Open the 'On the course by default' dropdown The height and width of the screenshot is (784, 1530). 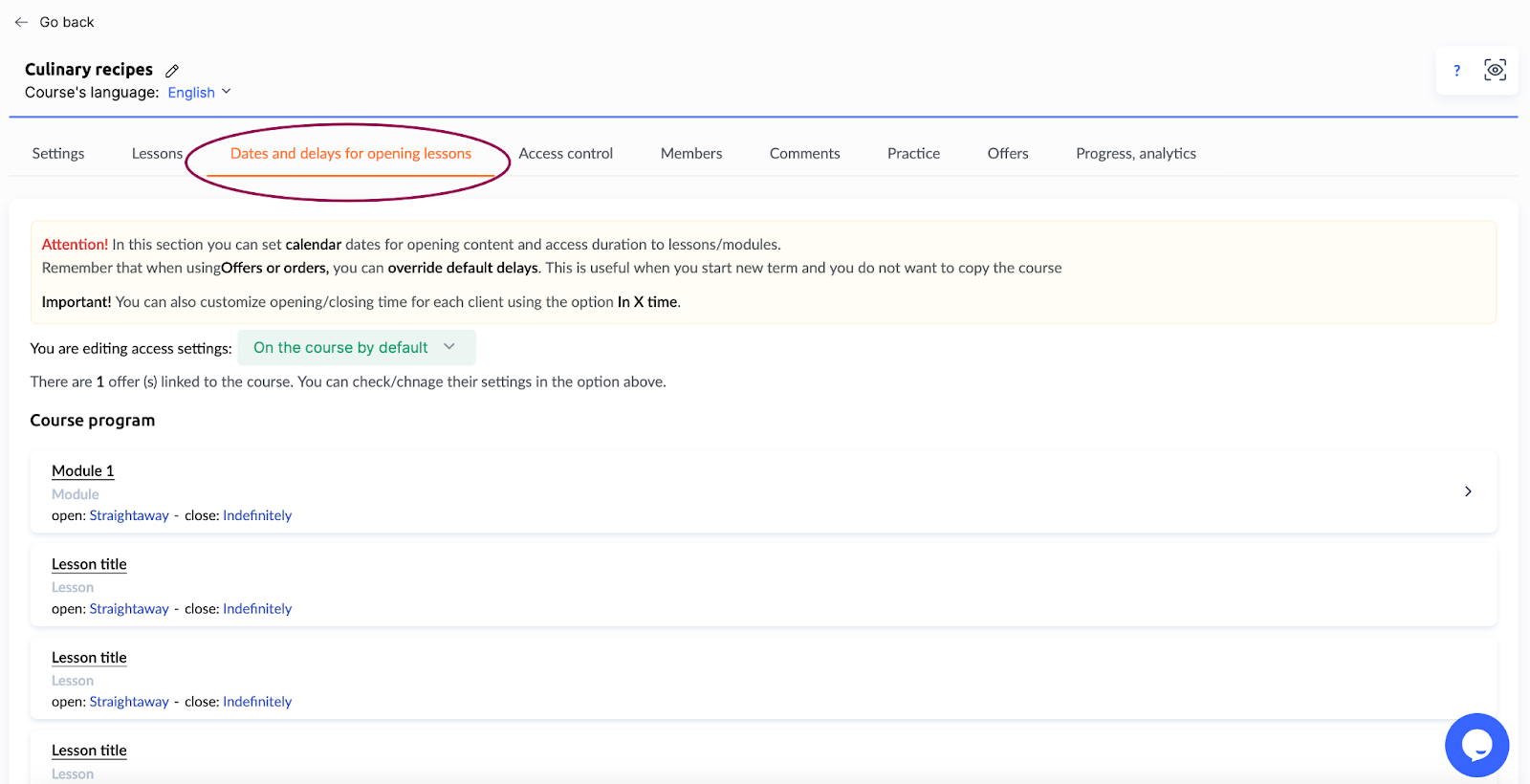[356, 348]
